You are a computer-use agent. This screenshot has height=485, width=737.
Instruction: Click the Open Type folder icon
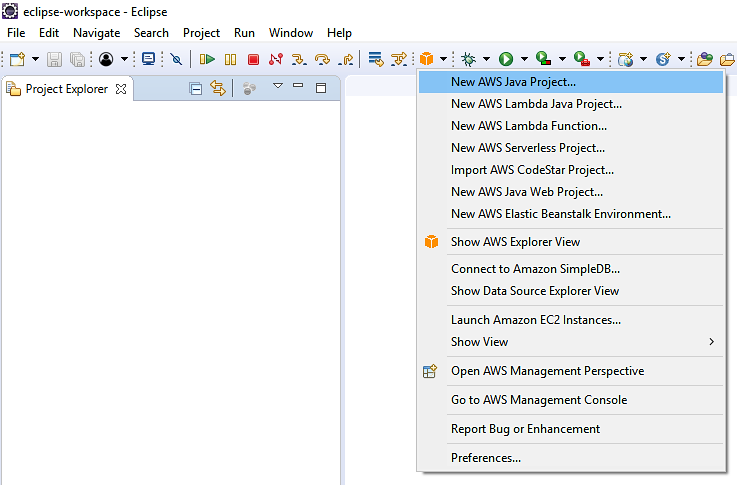pyautogui.click(x=705, y=59)
